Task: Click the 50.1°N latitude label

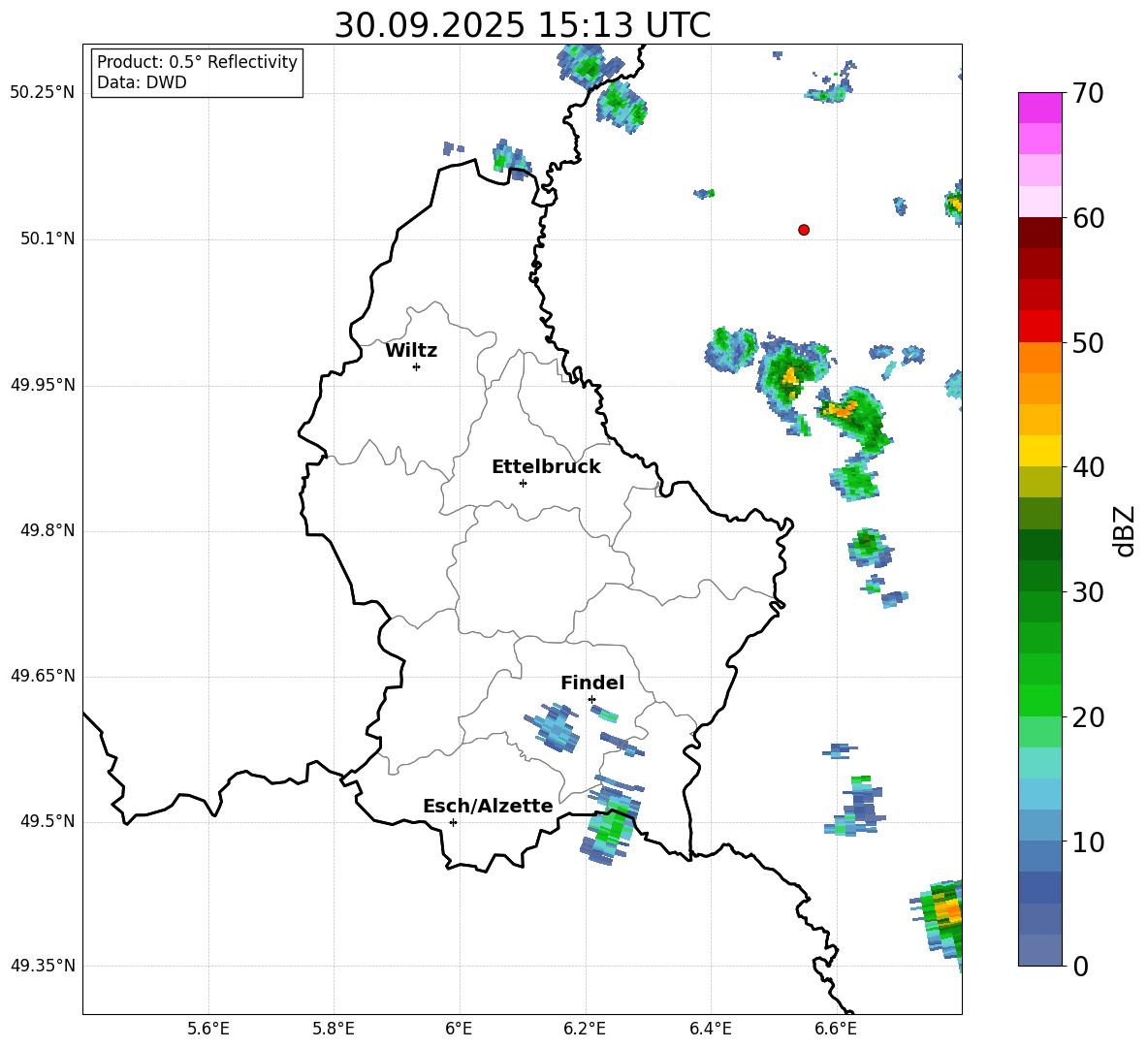Action: click(x=48, y=239)
